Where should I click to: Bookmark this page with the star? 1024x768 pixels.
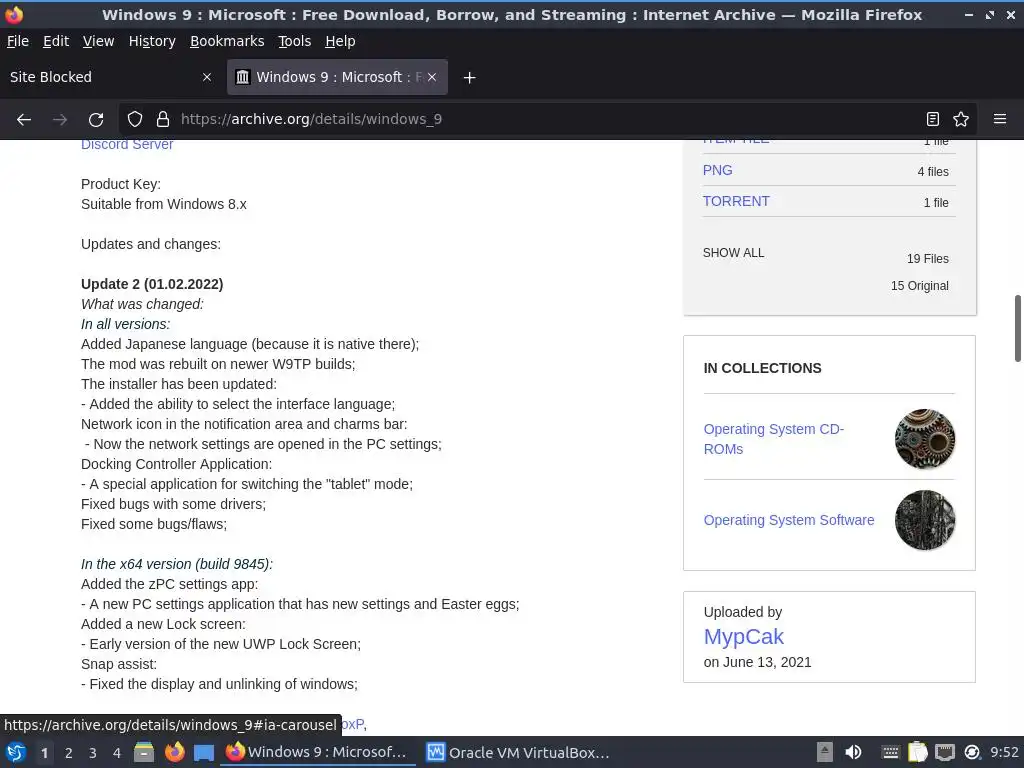click(961, 120)
